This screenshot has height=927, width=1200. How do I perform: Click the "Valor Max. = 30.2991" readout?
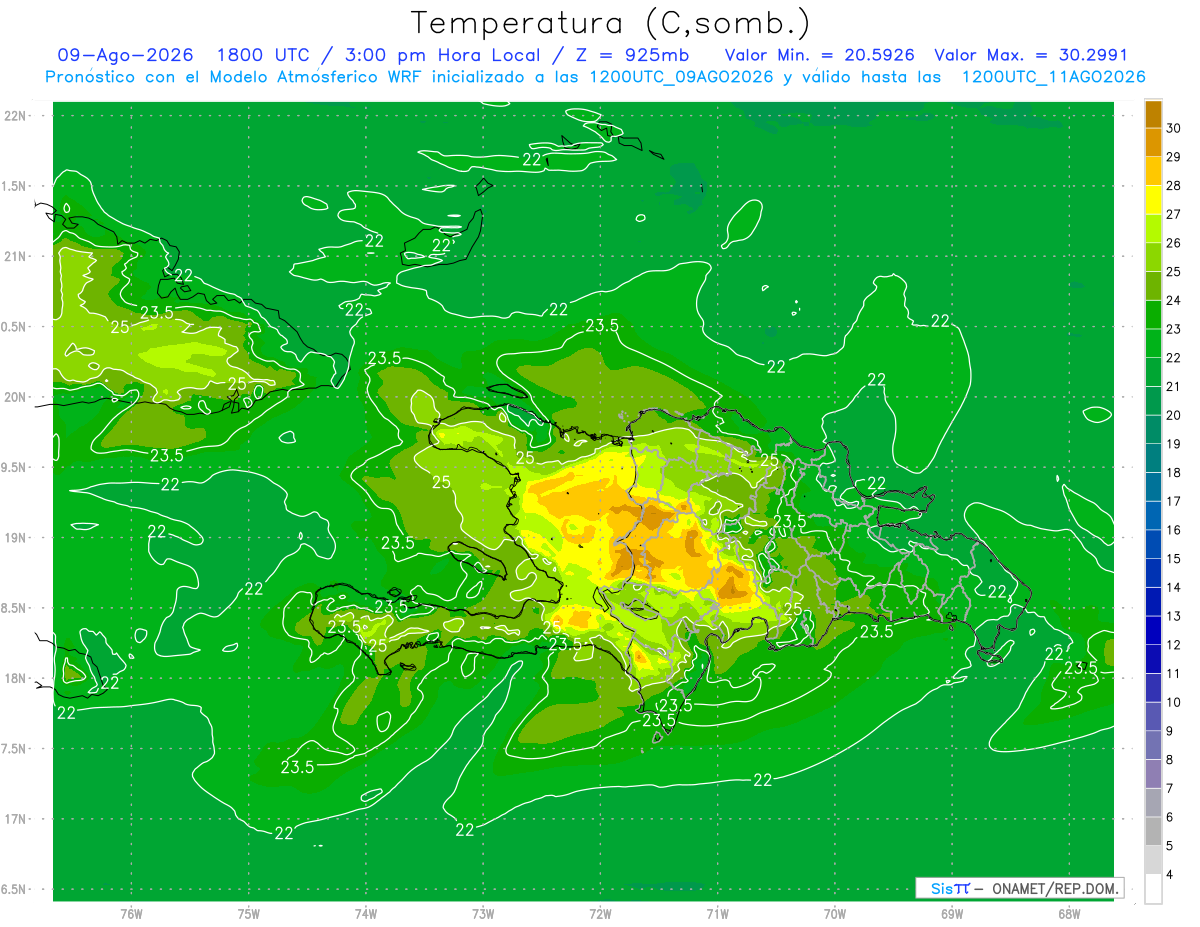point(1031,56)
